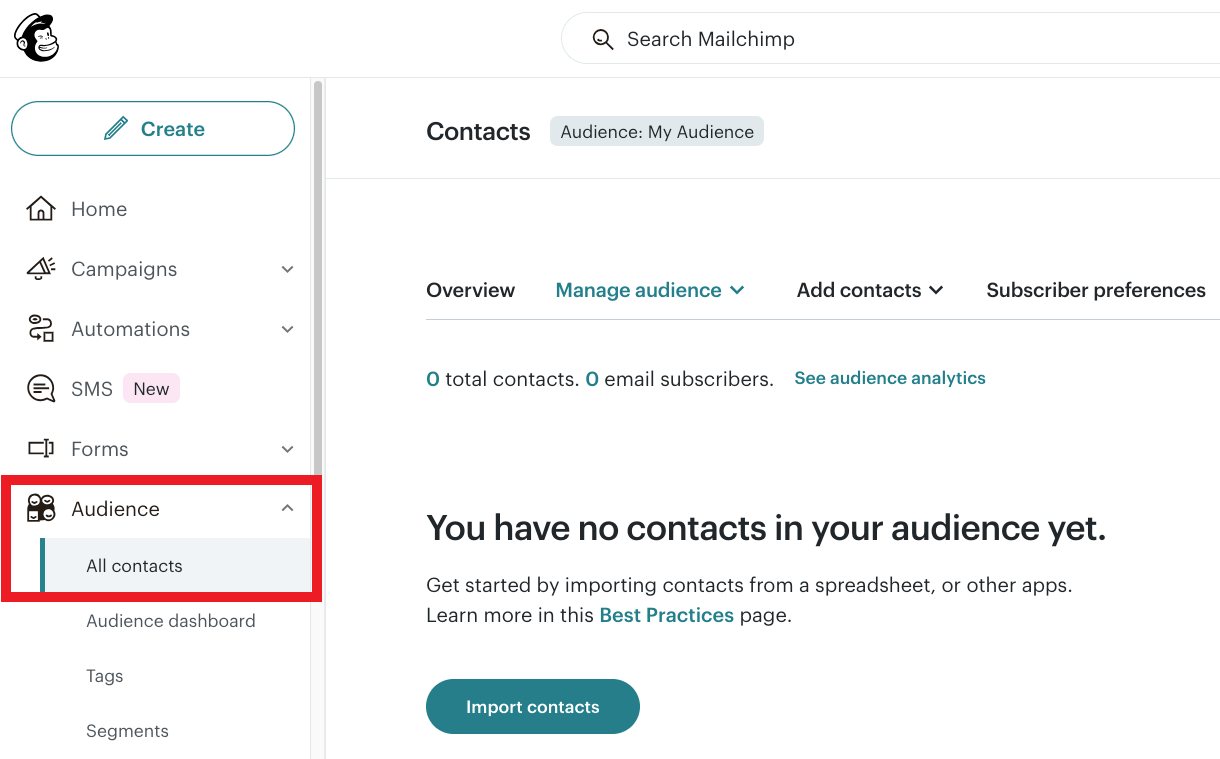Open the Manage audience dropdown
Screen dimensions: 1220x759
tap(650, 290)
